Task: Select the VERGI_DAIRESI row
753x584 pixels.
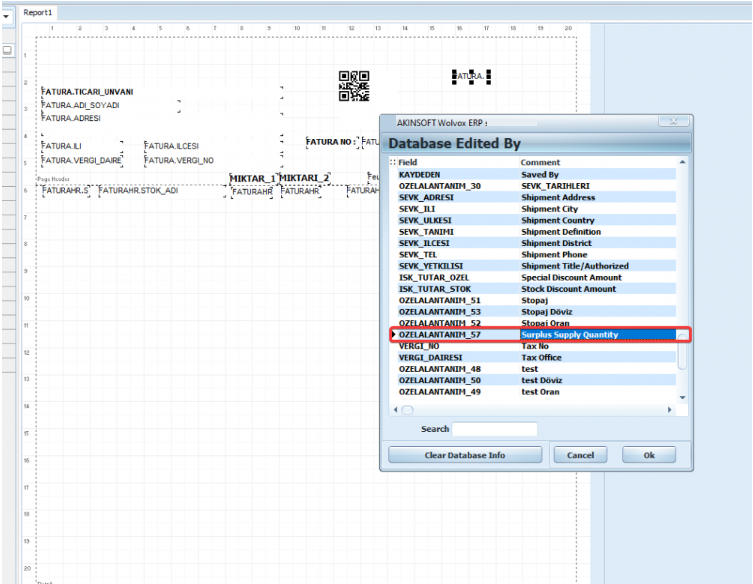Action: click(537, 358)
